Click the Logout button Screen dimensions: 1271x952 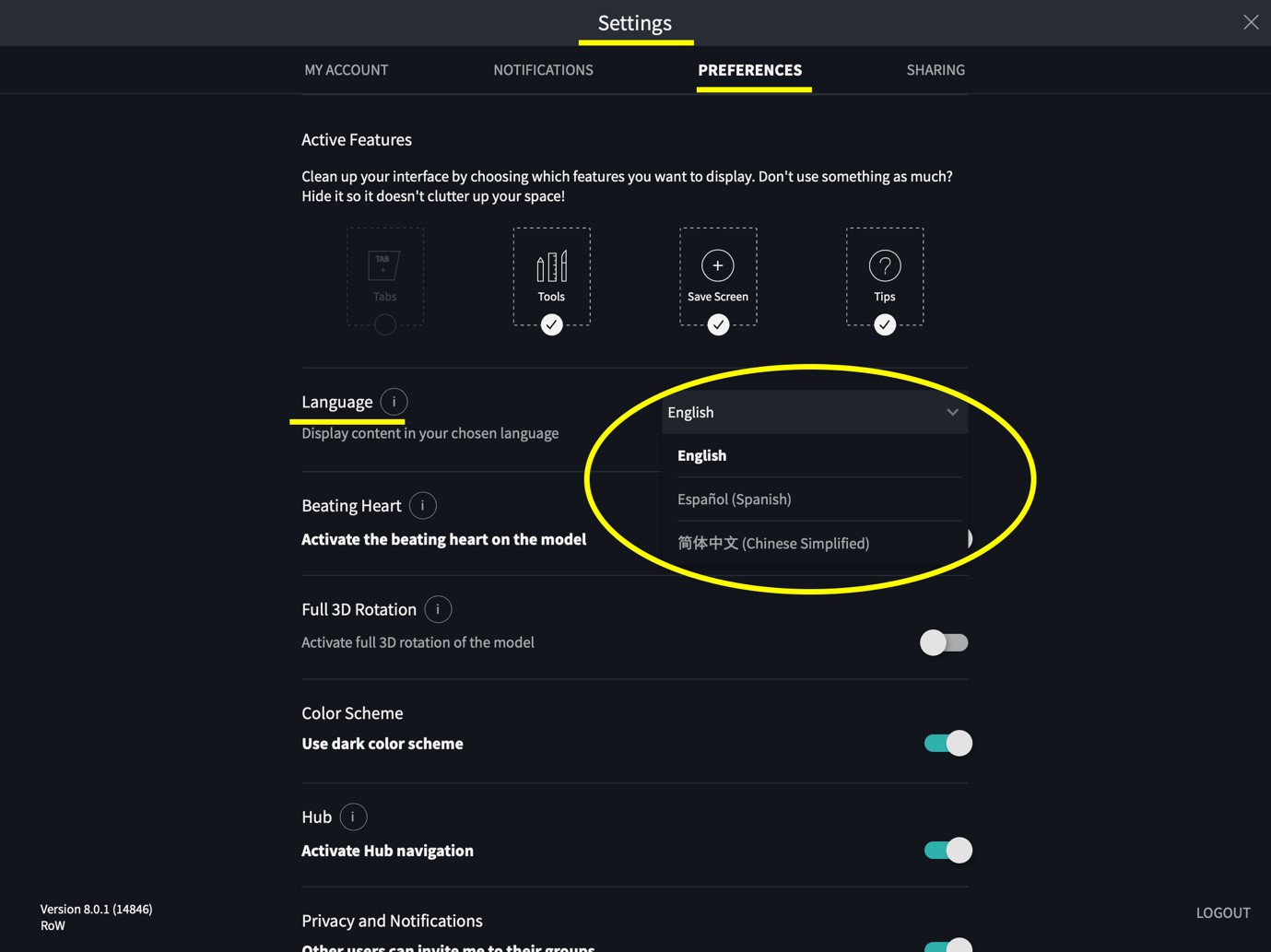pyautogui.click(x=1222, y=912)
